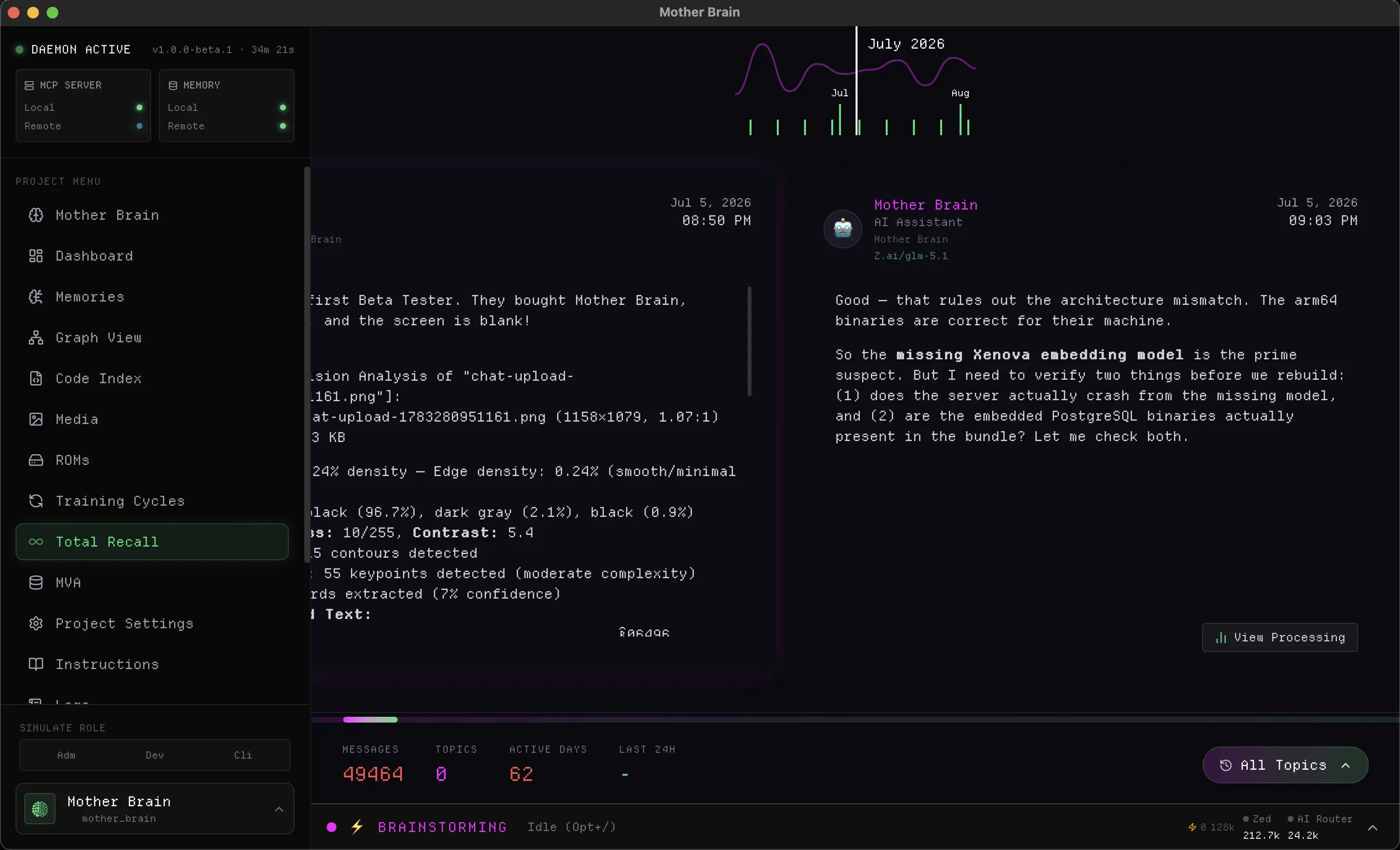Screen dimensions: 1400x850
Task: Select the Dev simulate role
Action: (155, 755)
